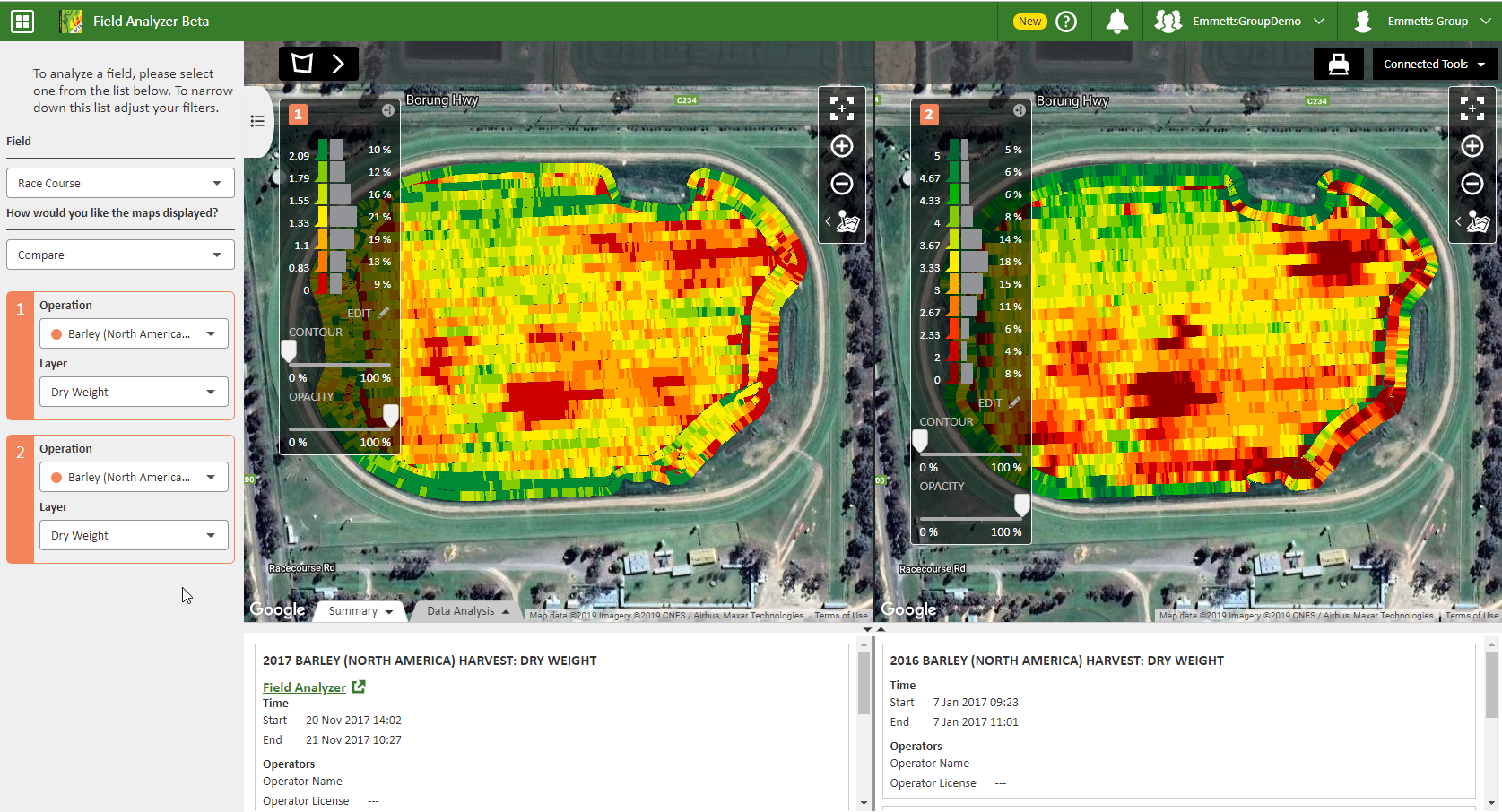Click the right summary panel scrollbar
Image resolution: width=1502 pixels, height=812 pixels.
pyautogui.click(x=1491, y=683)
